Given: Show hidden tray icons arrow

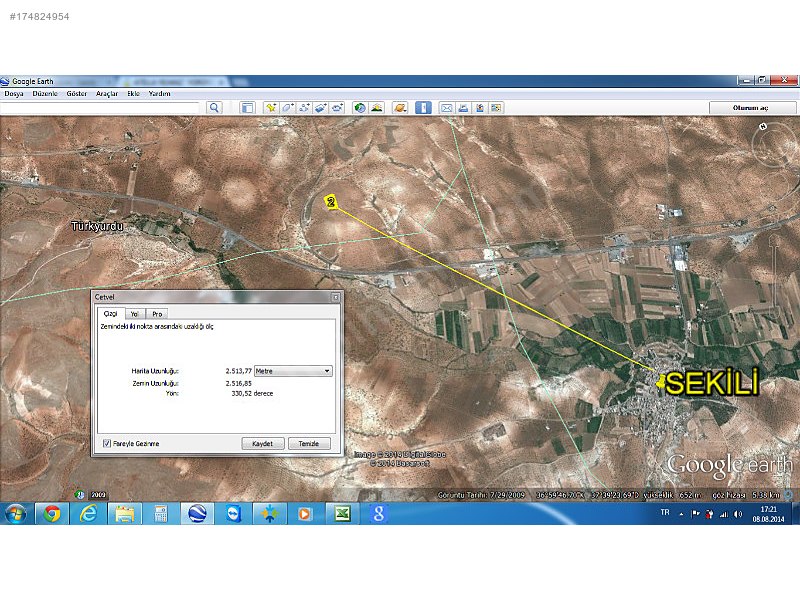Looking at the screenshot, I should (x=681, y=514).
